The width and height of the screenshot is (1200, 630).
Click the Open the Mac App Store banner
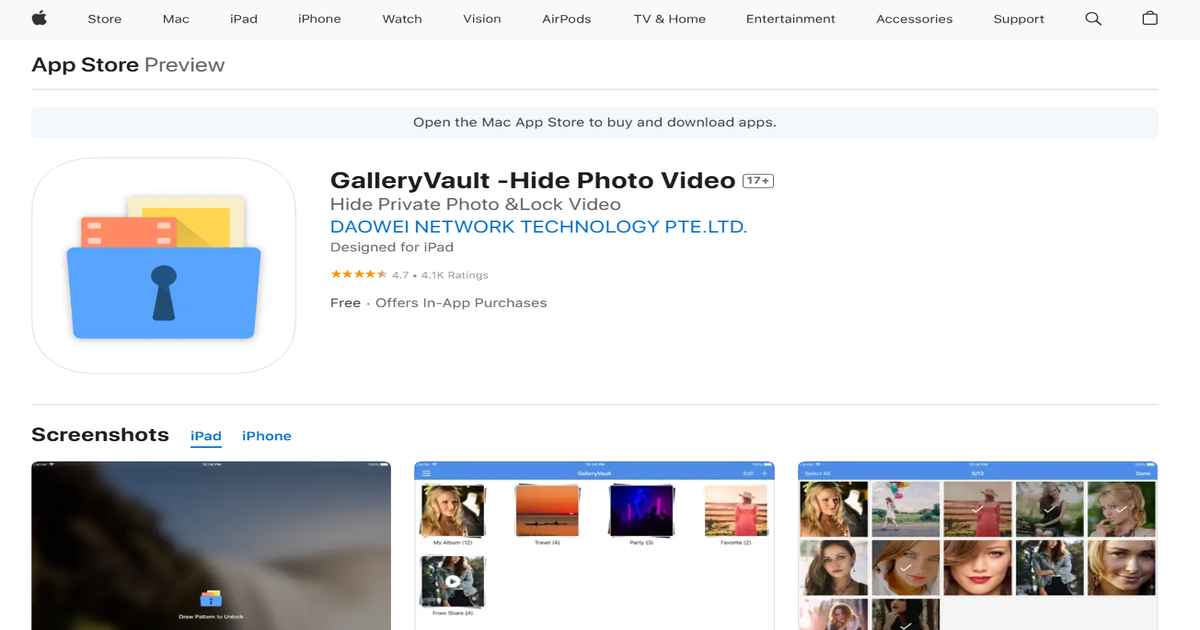coord(595,122)
